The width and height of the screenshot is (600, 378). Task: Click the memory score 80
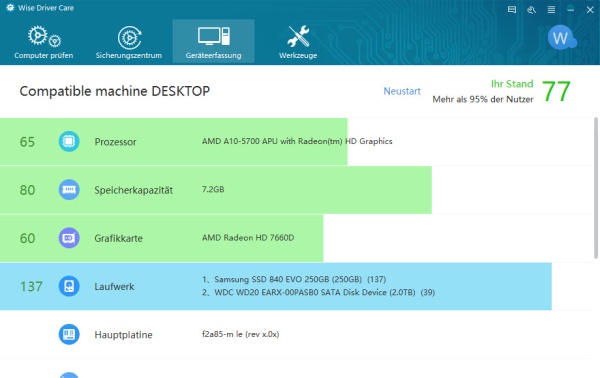pyautogui.click(x=27, y=190)
